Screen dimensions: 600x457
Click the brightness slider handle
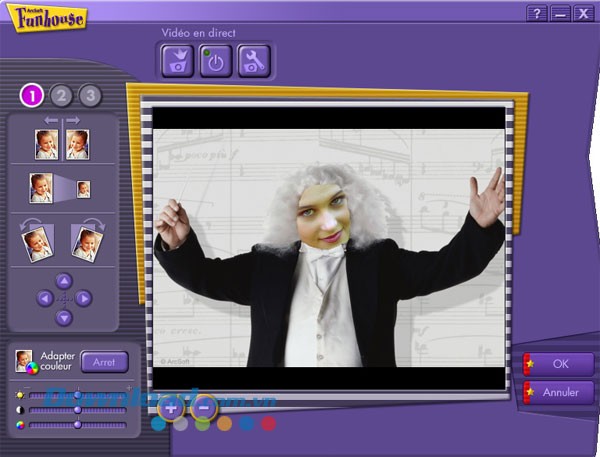pyautogui.click(x=77, y=395)
